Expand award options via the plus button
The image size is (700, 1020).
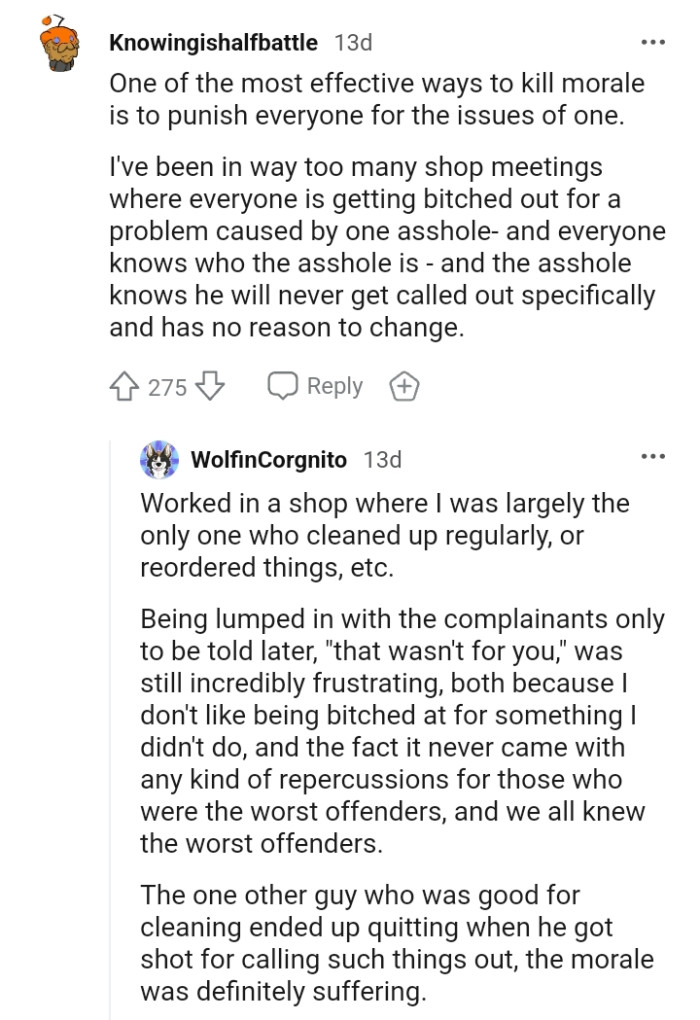[404, 385]
